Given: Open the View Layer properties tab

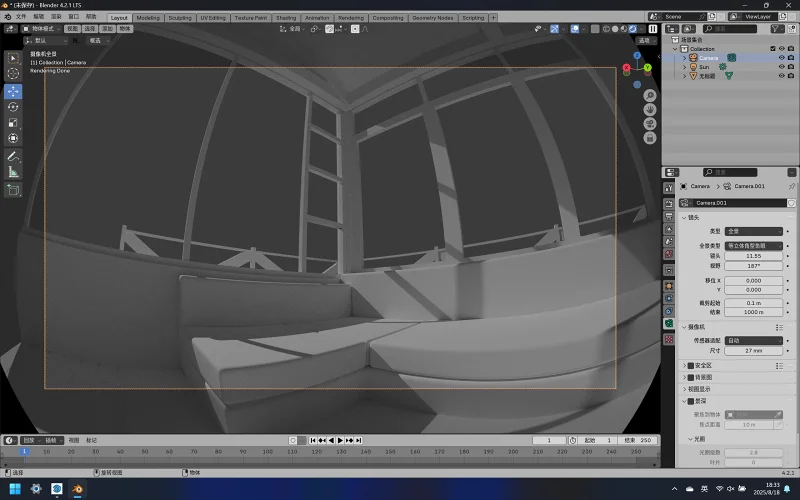Looking at the screenshot, I should 669,229.
